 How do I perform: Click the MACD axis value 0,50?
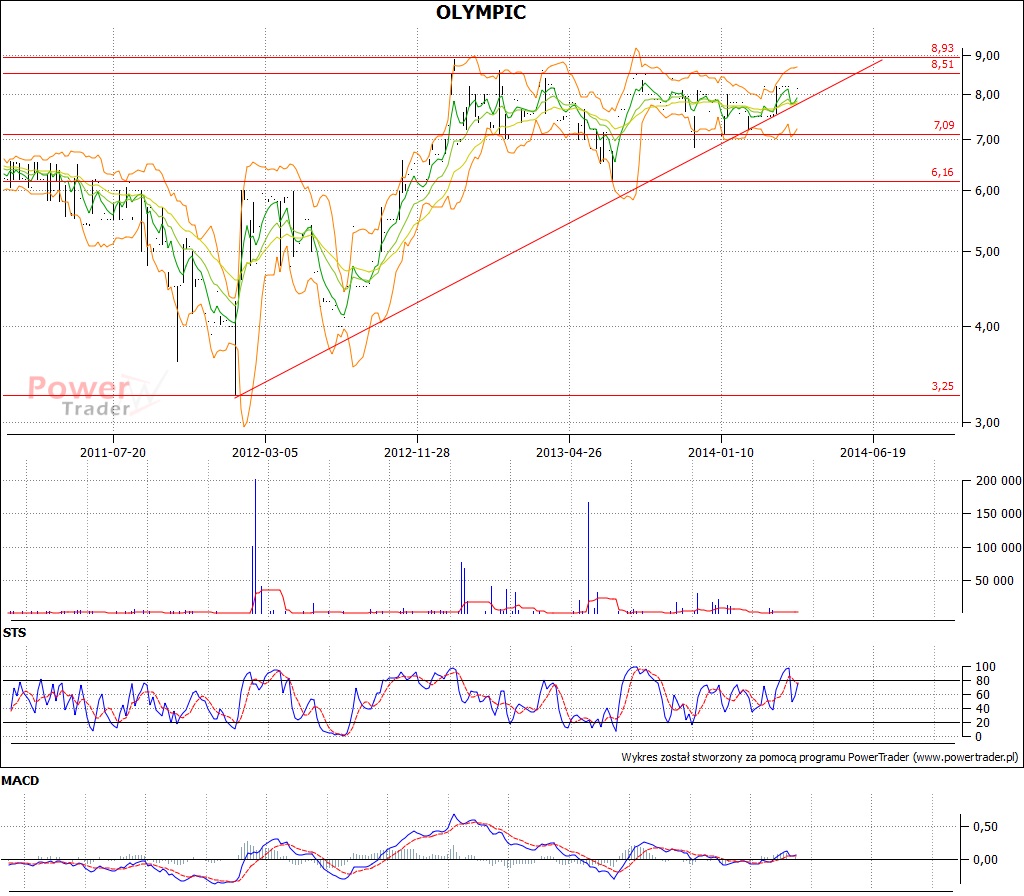coord(985,827)
